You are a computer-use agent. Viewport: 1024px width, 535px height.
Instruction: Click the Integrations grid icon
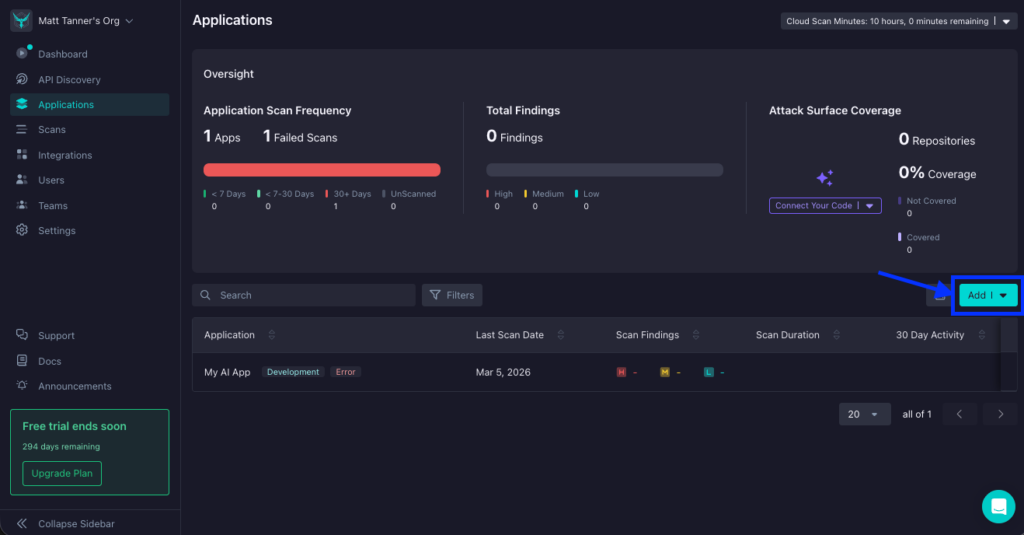coord(22,154)
